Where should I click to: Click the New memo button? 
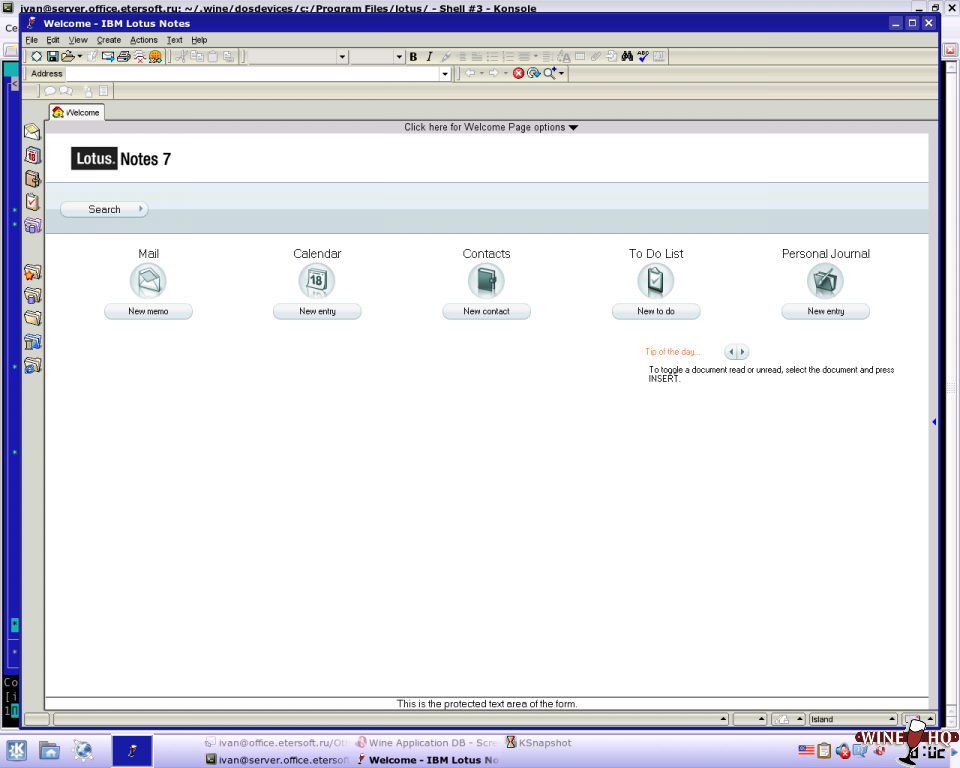click(x=148, y=312)
